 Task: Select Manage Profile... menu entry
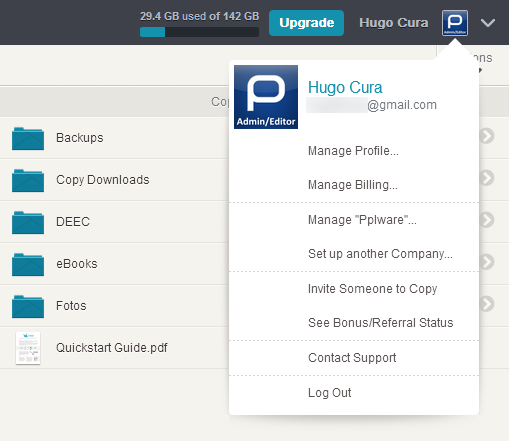[353, 151]
